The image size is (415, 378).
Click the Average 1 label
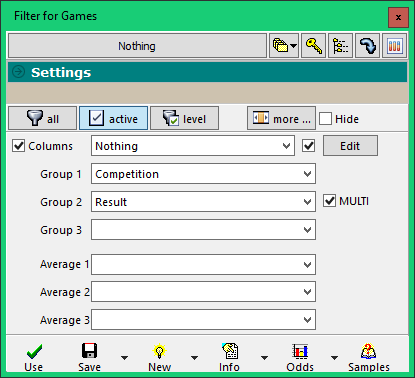pyautogui.click(x=65, y=264)
